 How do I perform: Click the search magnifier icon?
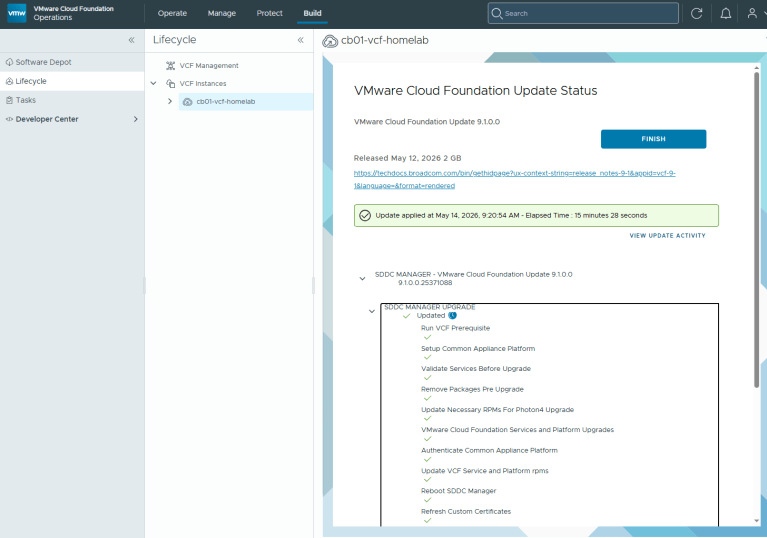point(496,13)
